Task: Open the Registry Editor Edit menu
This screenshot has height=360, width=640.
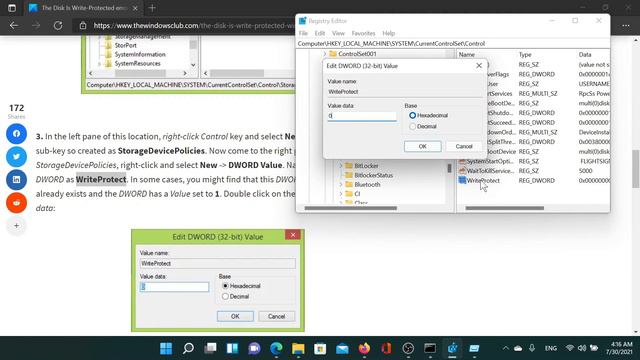Action: [320, 33]
